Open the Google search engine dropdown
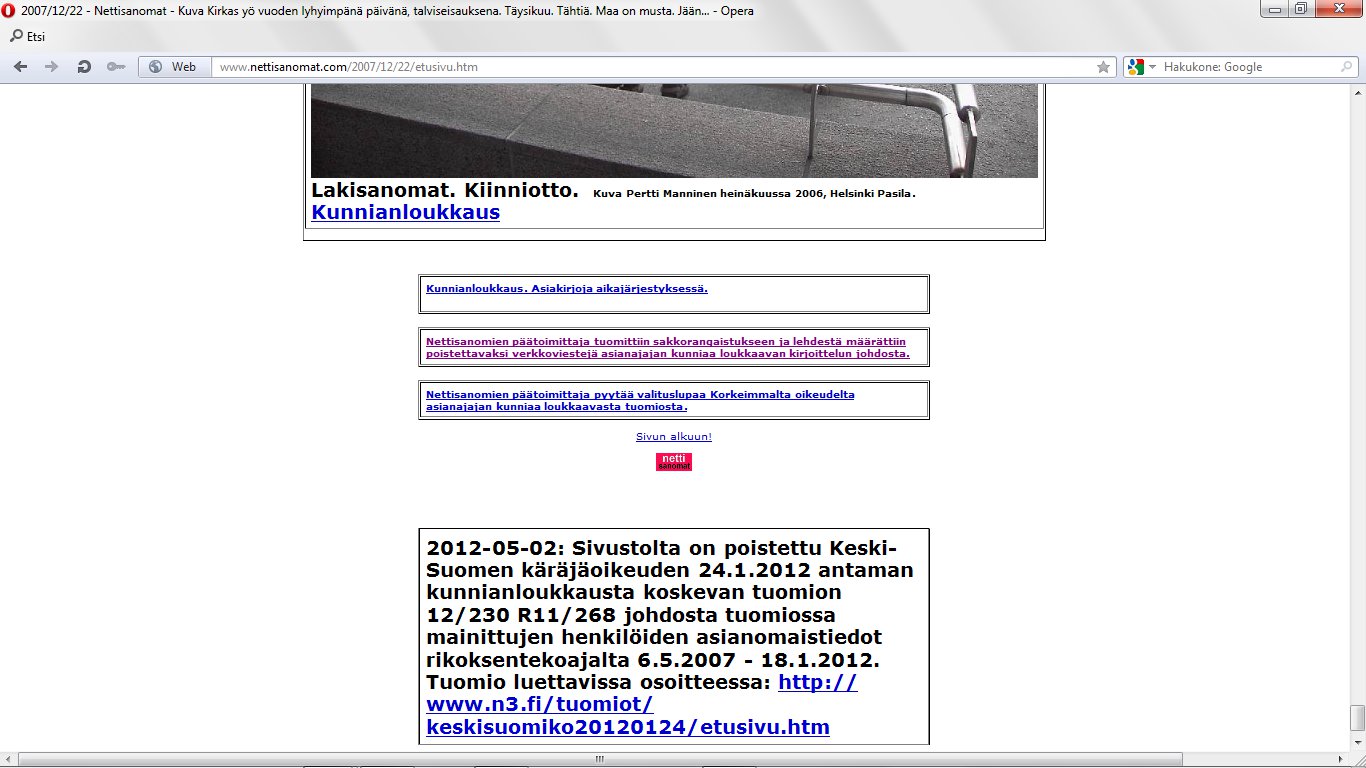The height and width of the screenshot is (768, 1366). click(1141, 67)
